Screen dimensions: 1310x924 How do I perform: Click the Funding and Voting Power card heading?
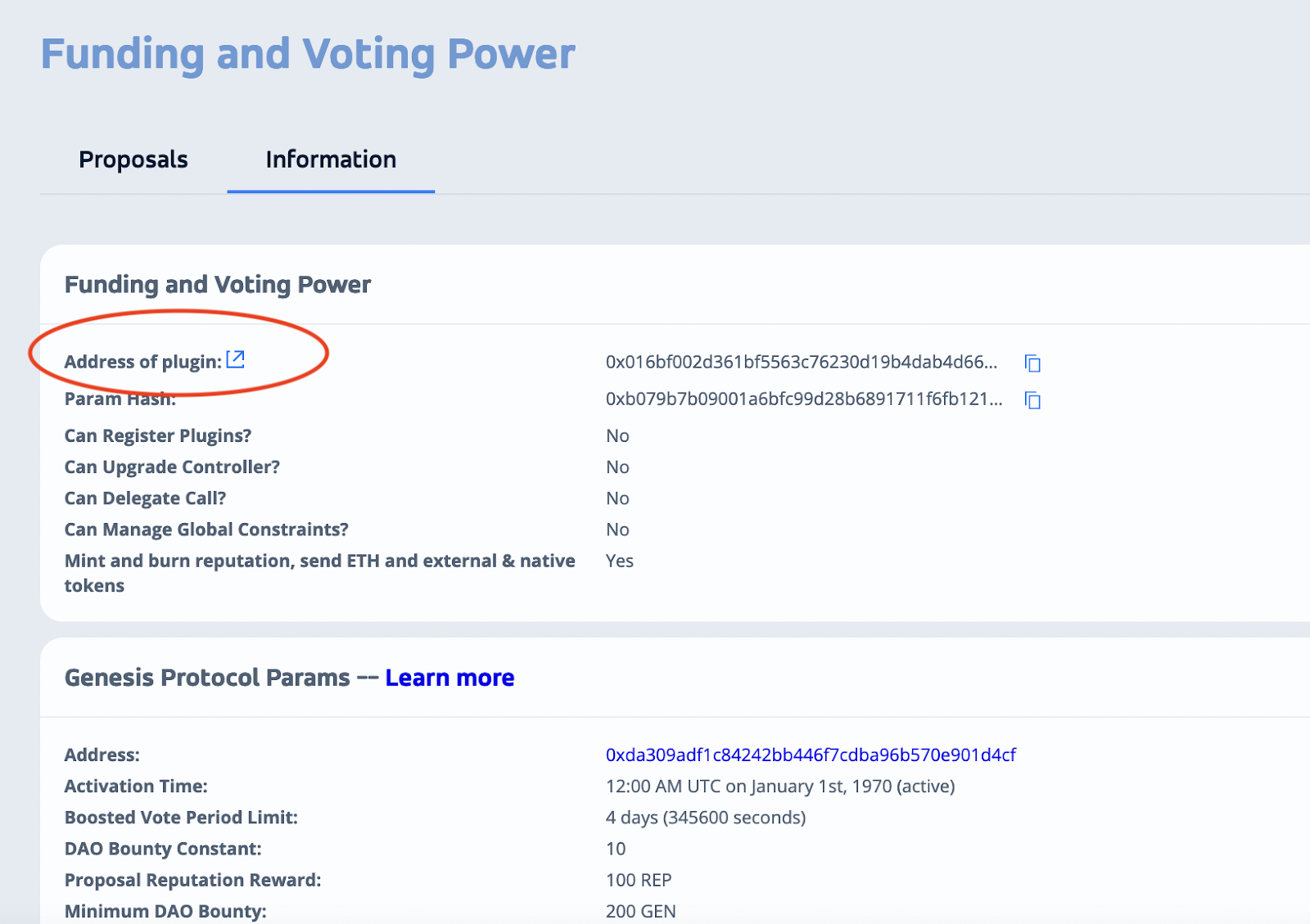[x=218, y=284]
